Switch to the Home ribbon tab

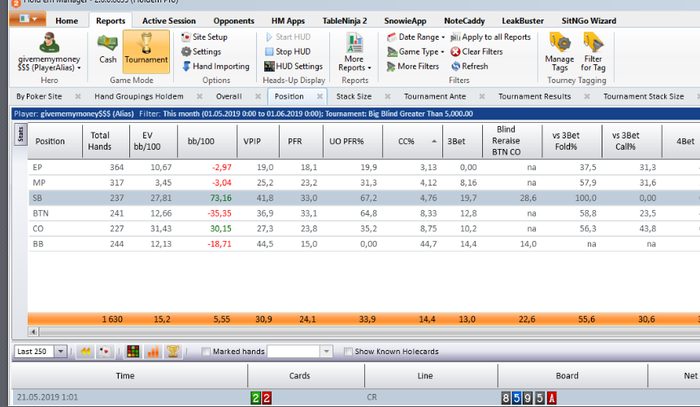coord(67,21)
